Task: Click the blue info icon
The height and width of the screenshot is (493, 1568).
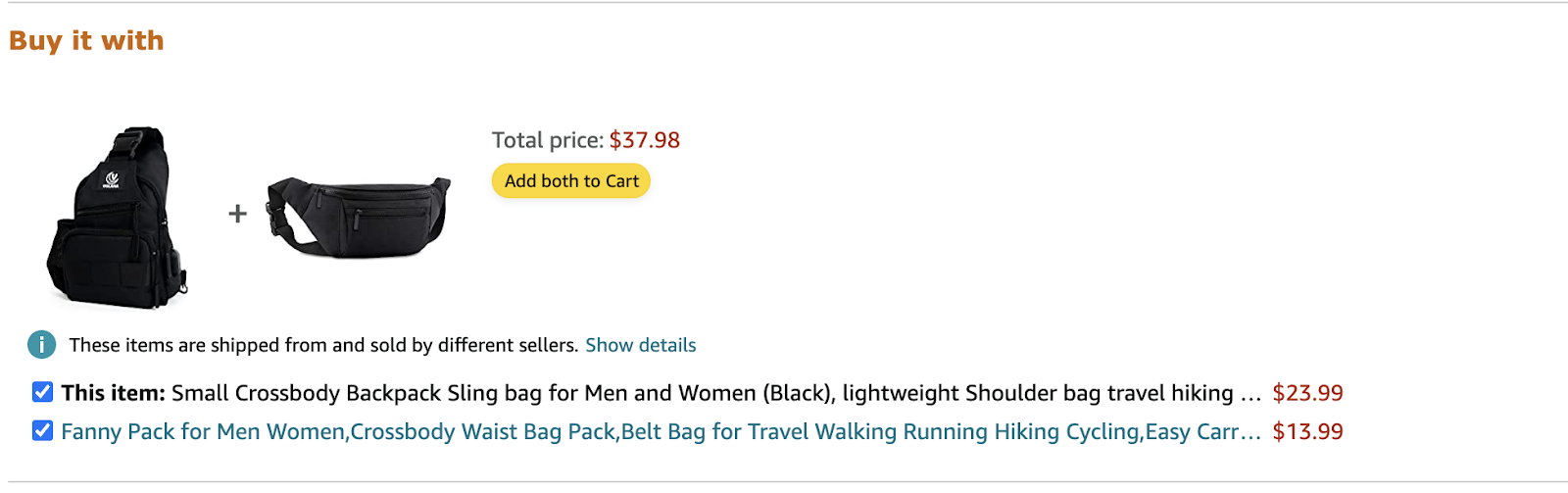Action: tap(41, 345)
